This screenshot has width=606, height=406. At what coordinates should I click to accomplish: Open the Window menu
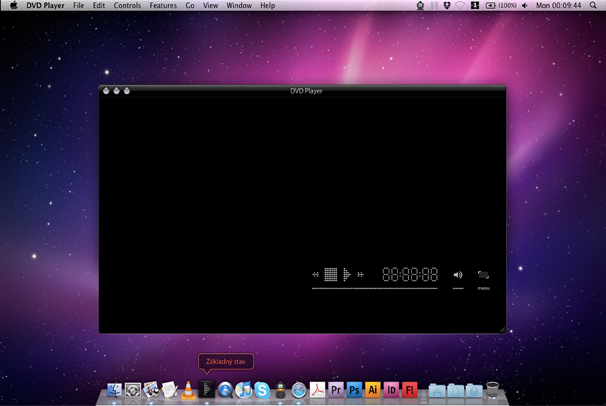239,6
